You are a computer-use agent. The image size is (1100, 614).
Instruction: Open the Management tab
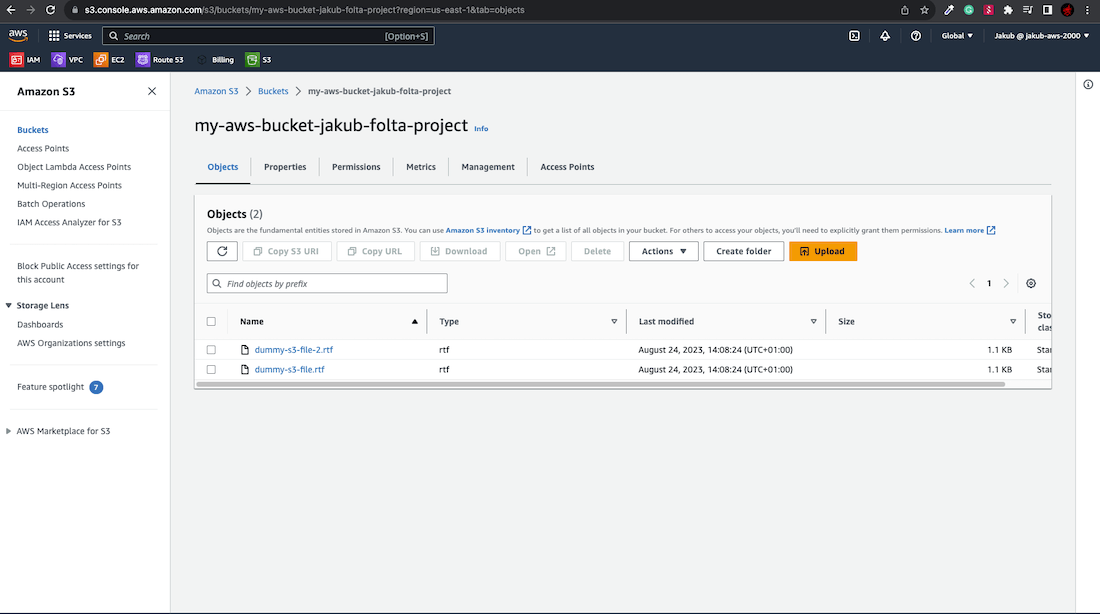click(x=488, y=167)
